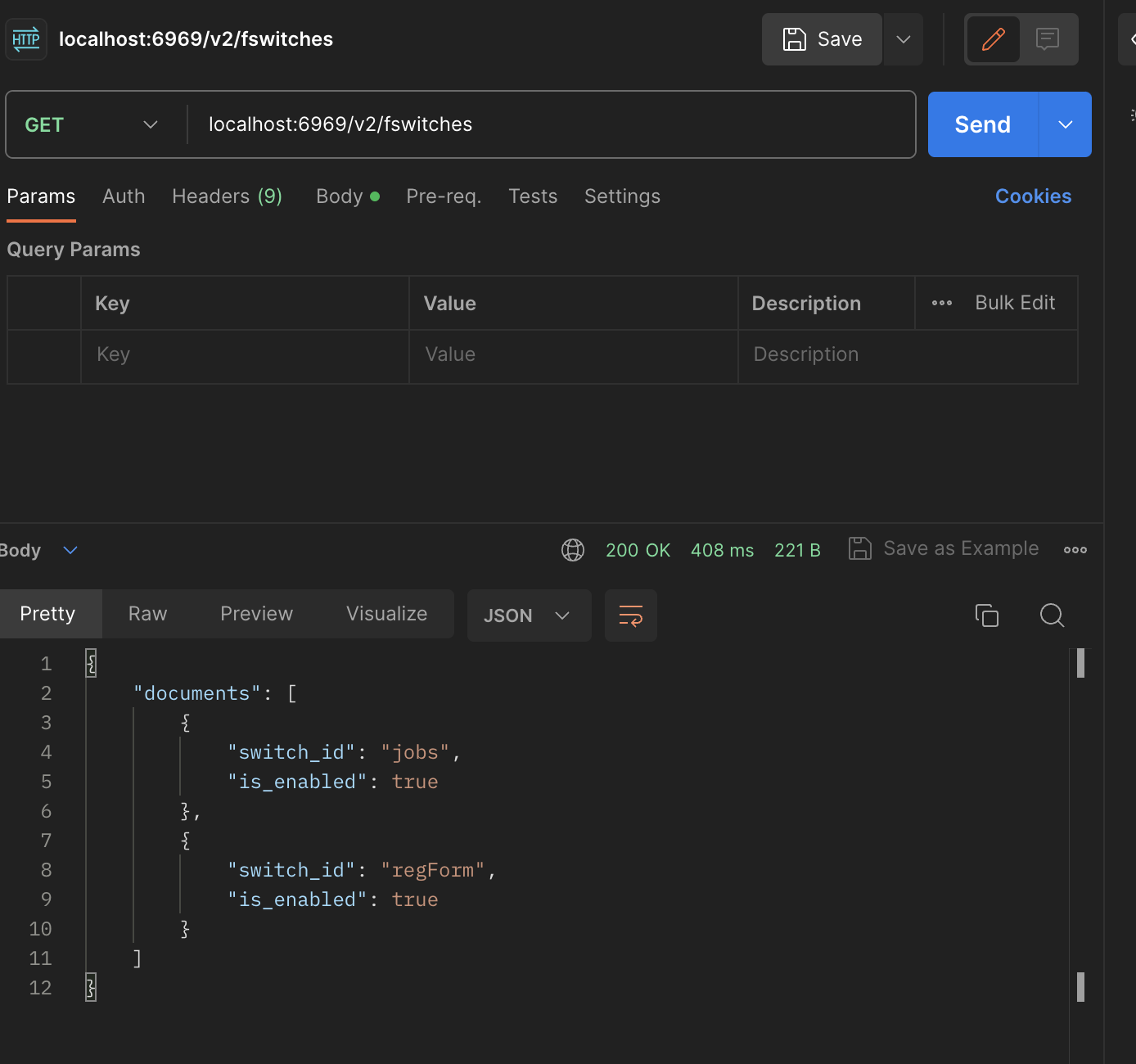
Task: Open the Cookies manager
Action: click(x=1033, y=196)
